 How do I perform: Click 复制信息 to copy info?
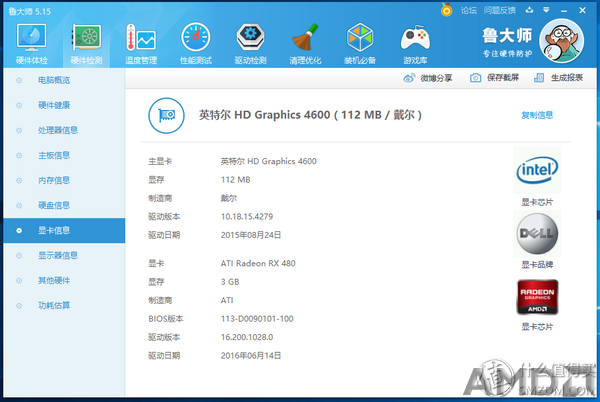coord(537,115)
